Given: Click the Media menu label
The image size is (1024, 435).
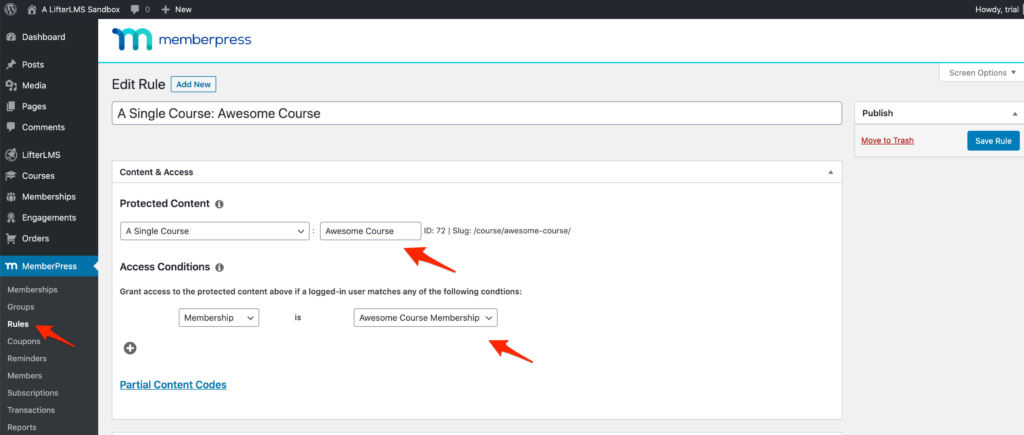Looking at the screenshot, I should pyautogui.click(x=34, y=86).
